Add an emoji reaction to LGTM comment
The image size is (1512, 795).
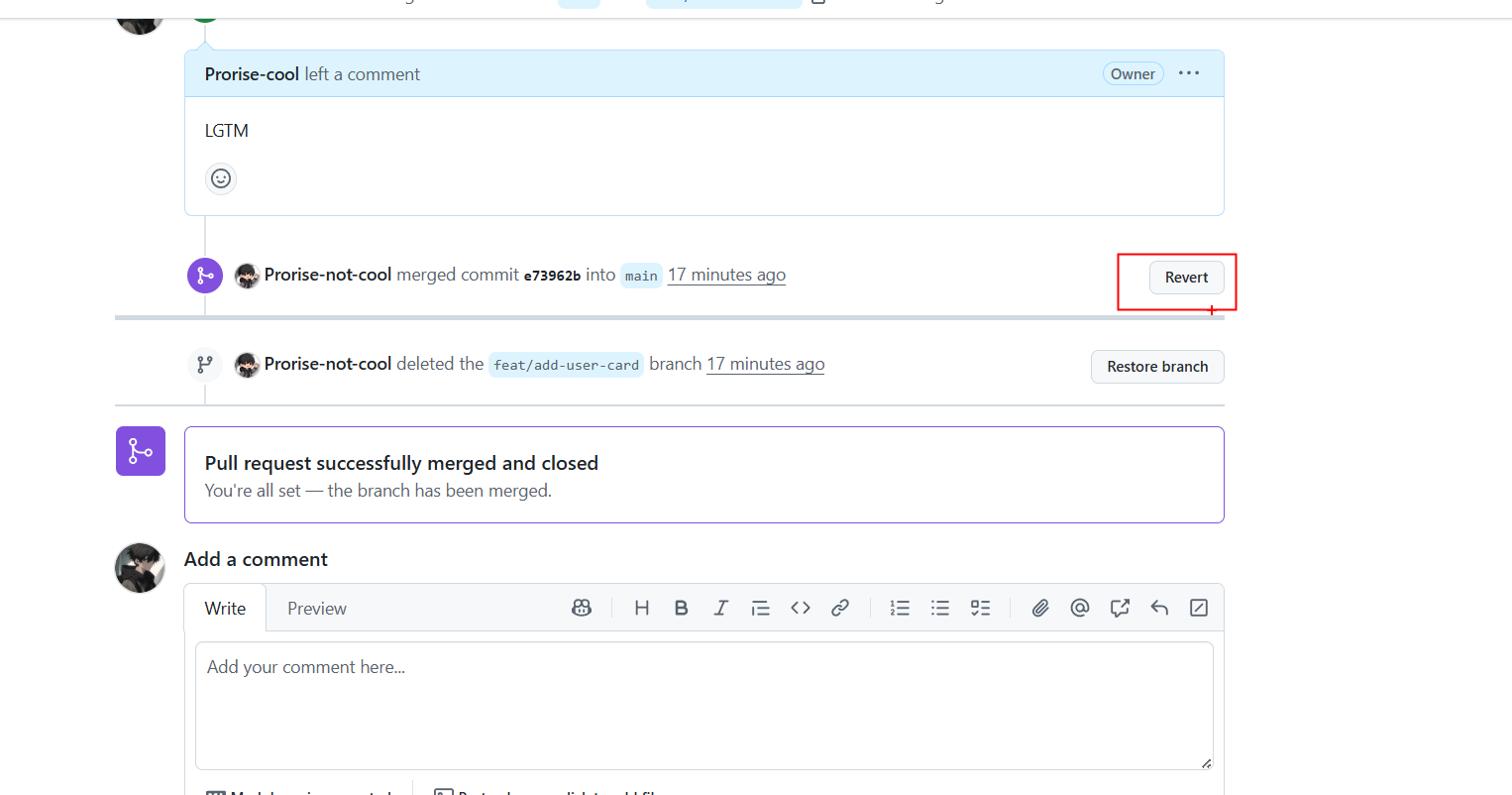221,178
